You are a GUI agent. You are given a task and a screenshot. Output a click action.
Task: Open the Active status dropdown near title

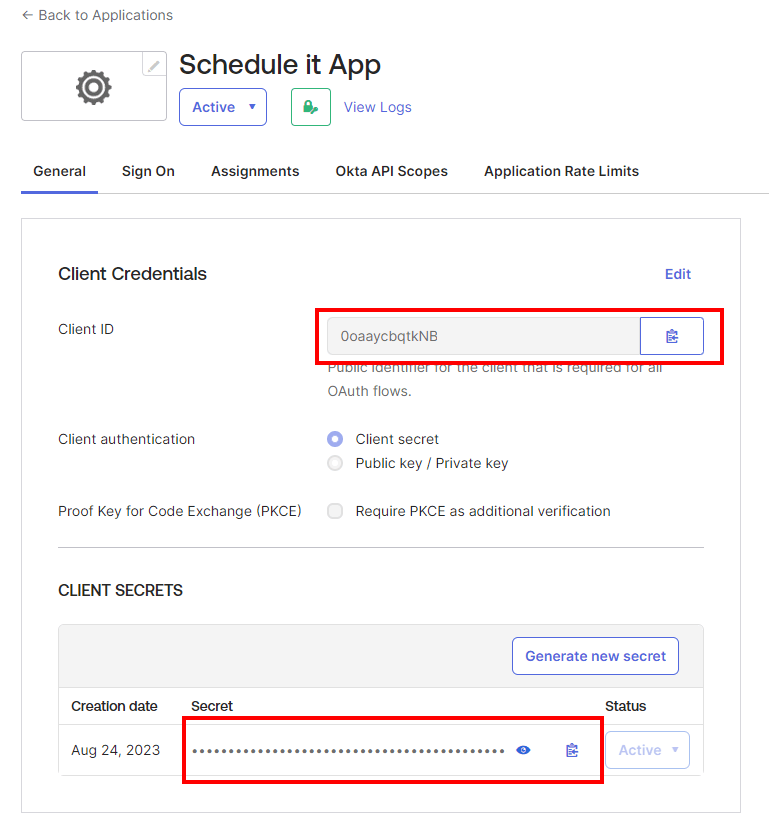click(x=223, y=107)
